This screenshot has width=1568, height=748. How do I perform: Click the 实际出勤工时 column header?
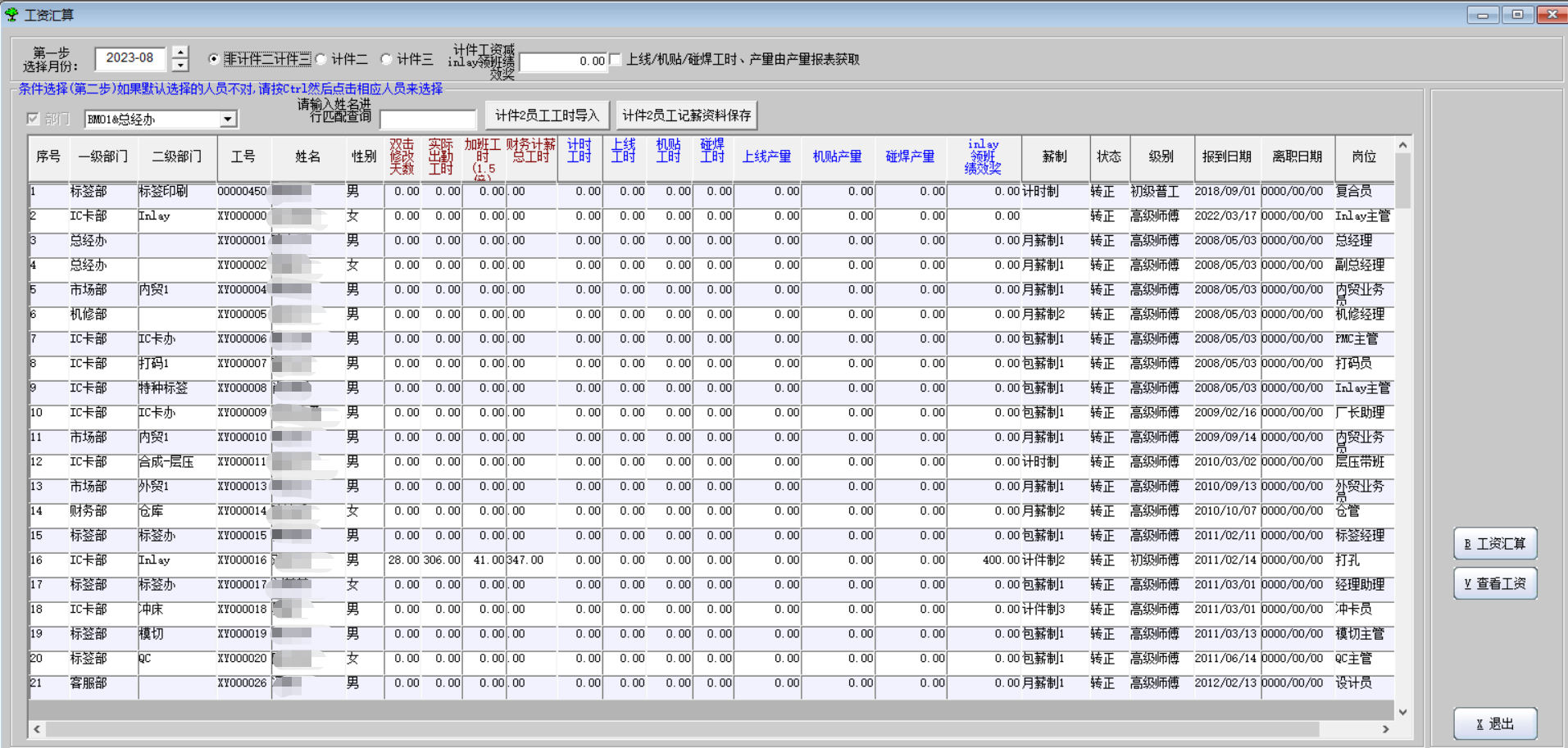(x=442, y=157)
